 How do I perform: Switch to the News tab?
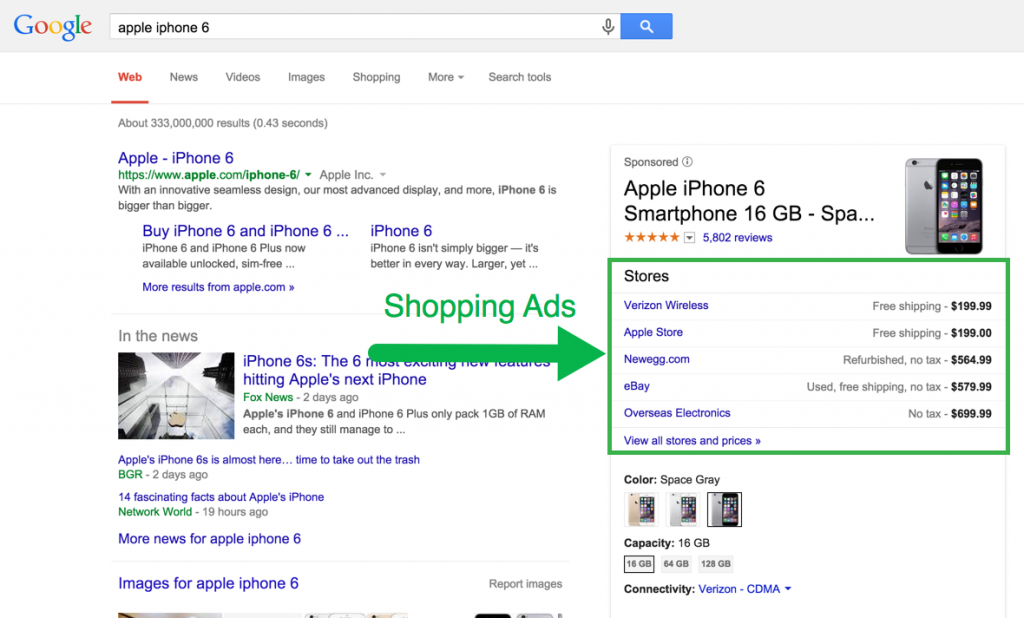184,77
